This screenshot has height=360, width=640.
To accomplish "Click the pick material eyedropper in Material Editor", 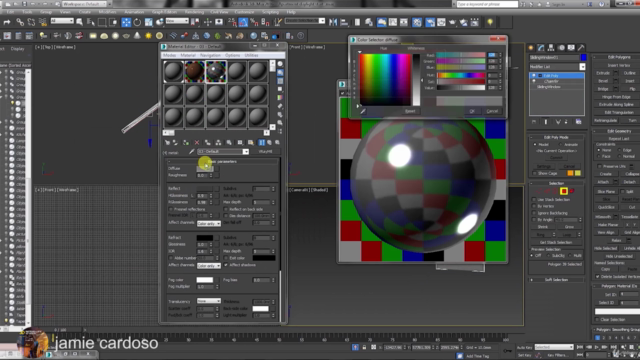I will pos(191,151).
